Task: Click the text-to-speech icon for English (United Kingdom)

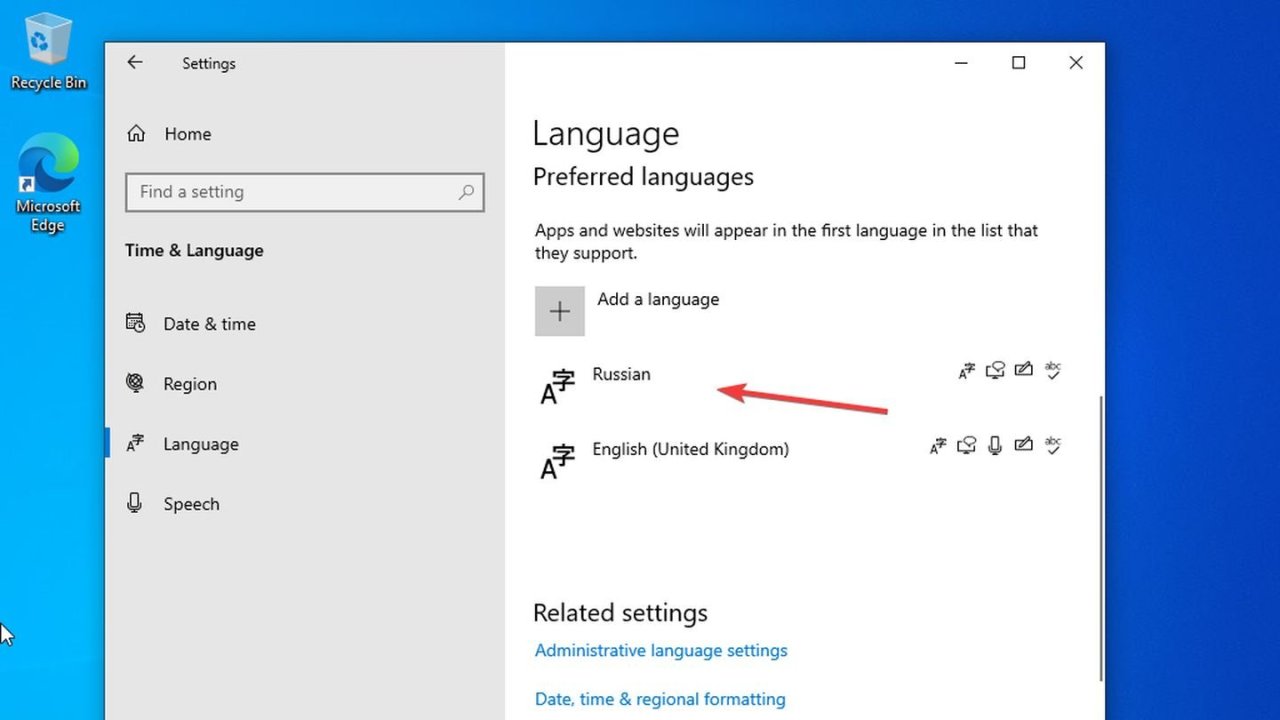Action: tap(966, 445)
